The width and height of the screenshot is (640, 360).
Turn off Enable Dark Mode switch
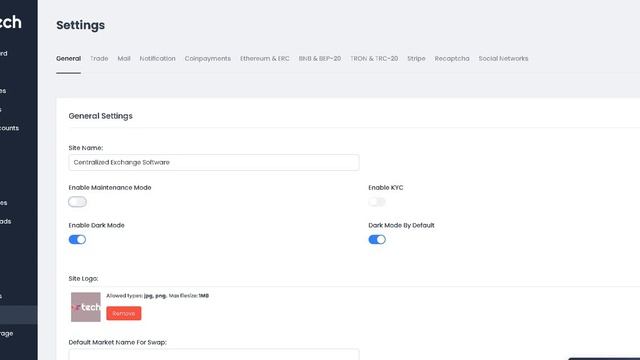pos(77,240)
